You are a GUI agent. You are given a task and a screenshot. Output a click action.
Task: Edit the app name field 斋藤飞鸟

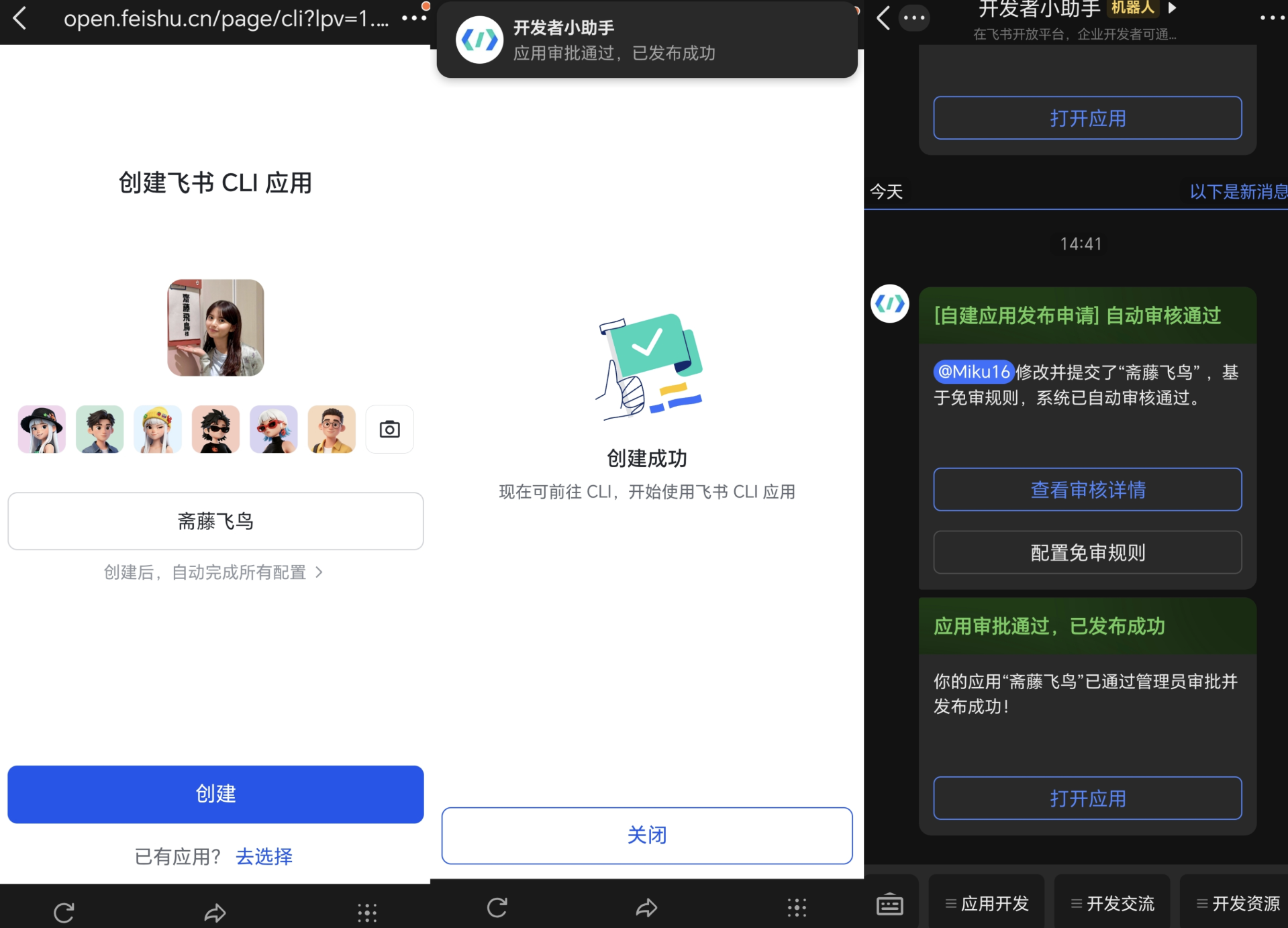pyautogui.click(x=215, y=521)
